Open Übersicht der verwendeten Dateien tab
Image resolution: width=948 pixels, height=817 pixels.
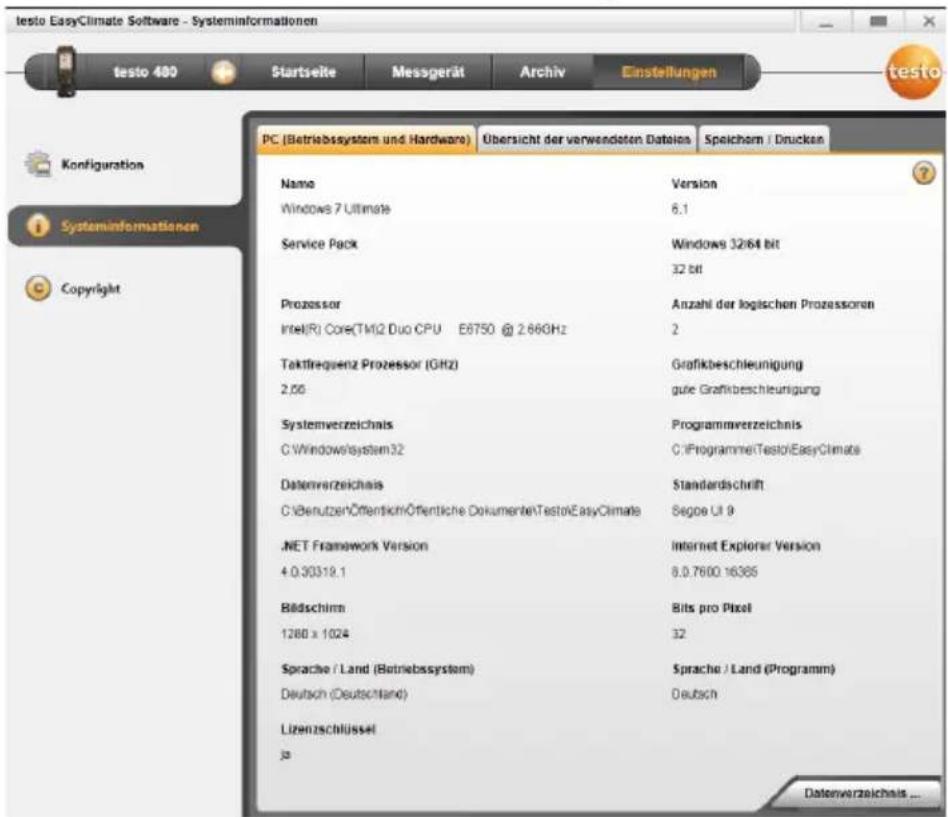tap(586, 139)
